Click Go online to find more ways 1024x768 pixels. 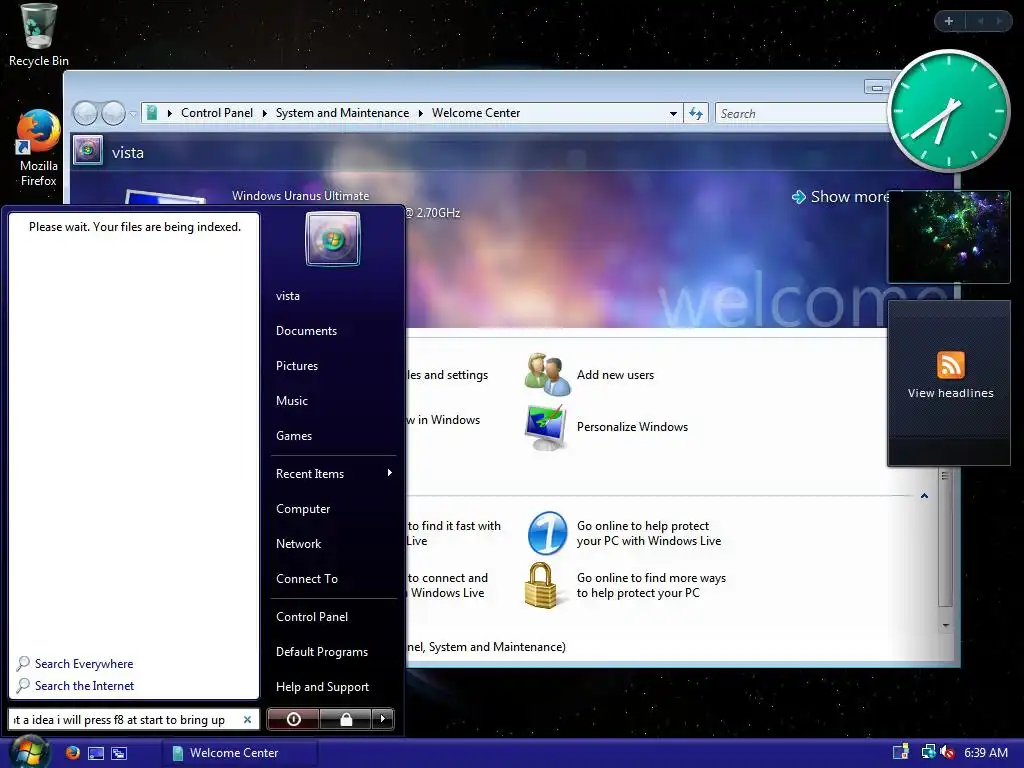pos(651,585)
